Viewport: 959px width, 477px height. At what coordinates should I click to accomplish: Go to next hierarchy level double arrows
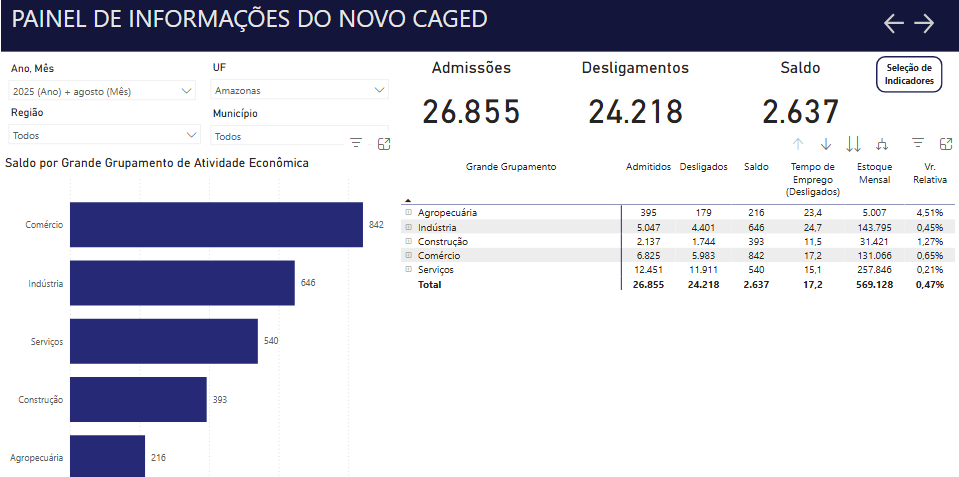(854, 144)
